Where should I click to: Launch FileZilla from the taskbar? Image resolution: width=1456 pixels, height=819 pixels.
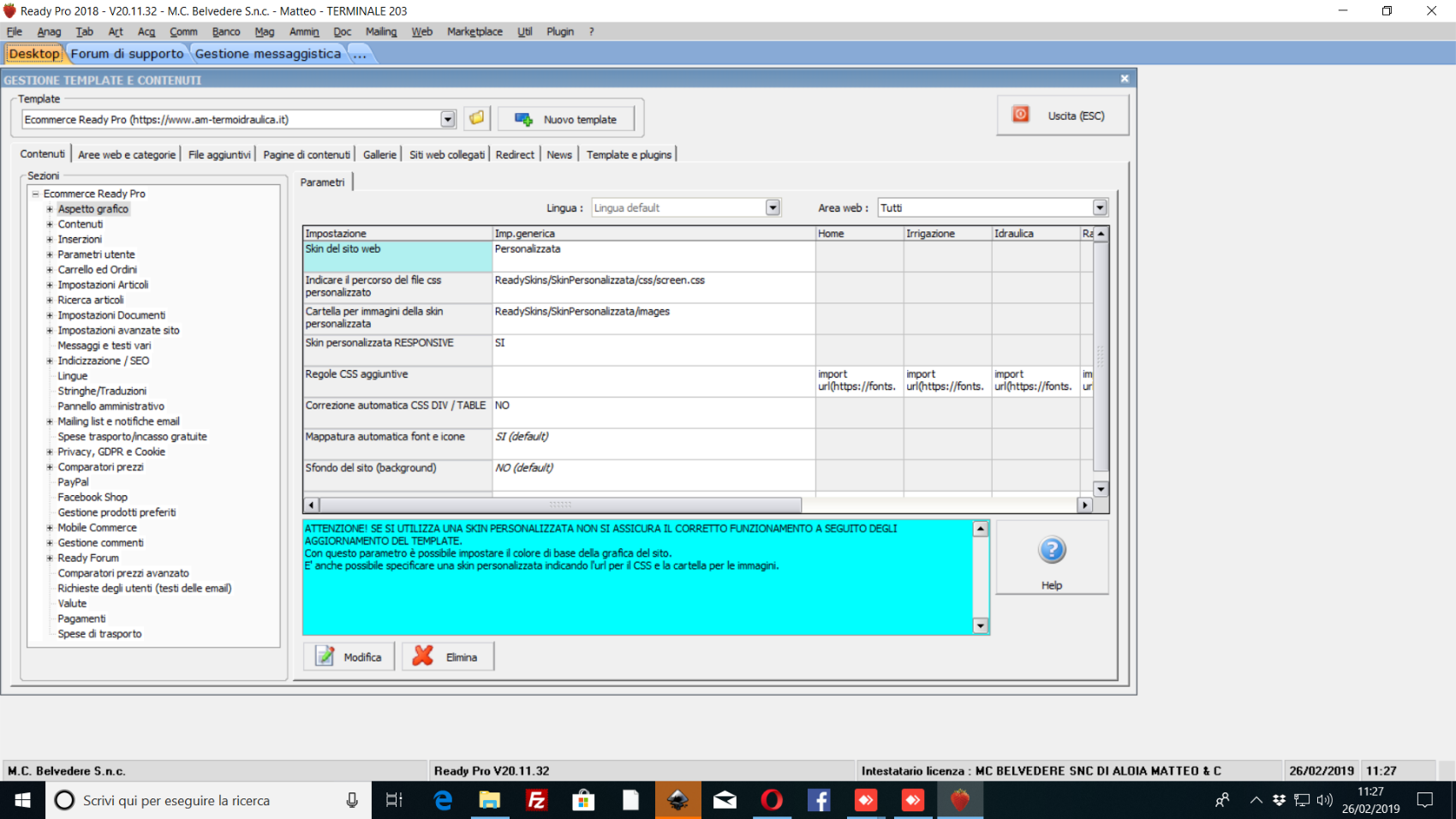(x=537, y=800)
